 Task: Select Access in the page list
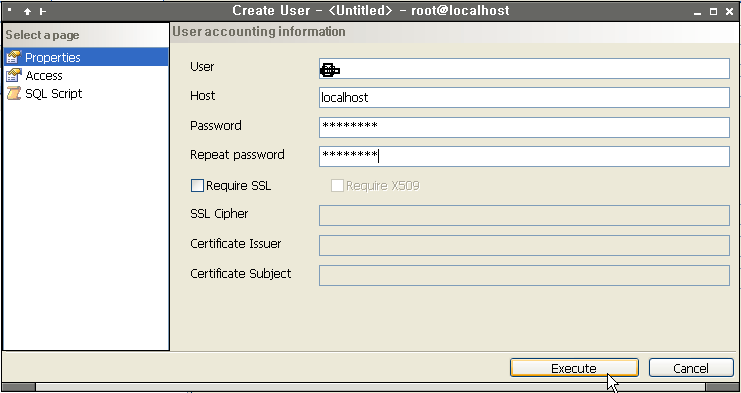[44, 76]
